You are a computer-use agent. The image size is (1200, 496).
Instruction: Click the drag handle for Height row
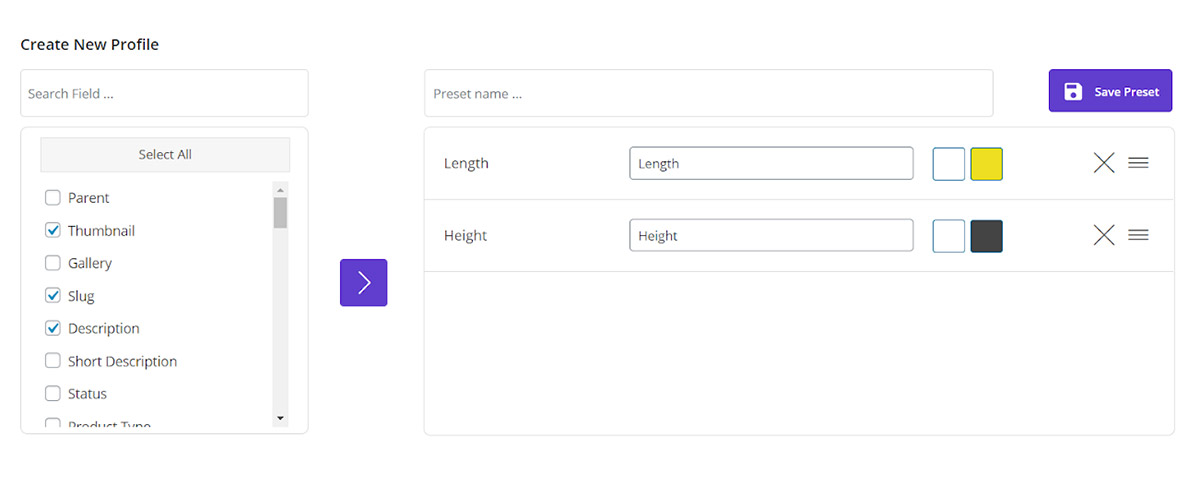pyautogui.click(x=1138, y=235)
